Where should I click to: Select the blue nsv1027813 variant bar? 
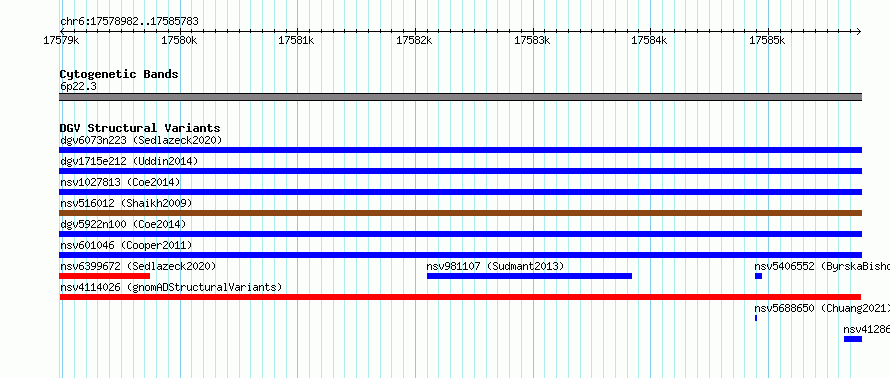(x=460, y=192)
